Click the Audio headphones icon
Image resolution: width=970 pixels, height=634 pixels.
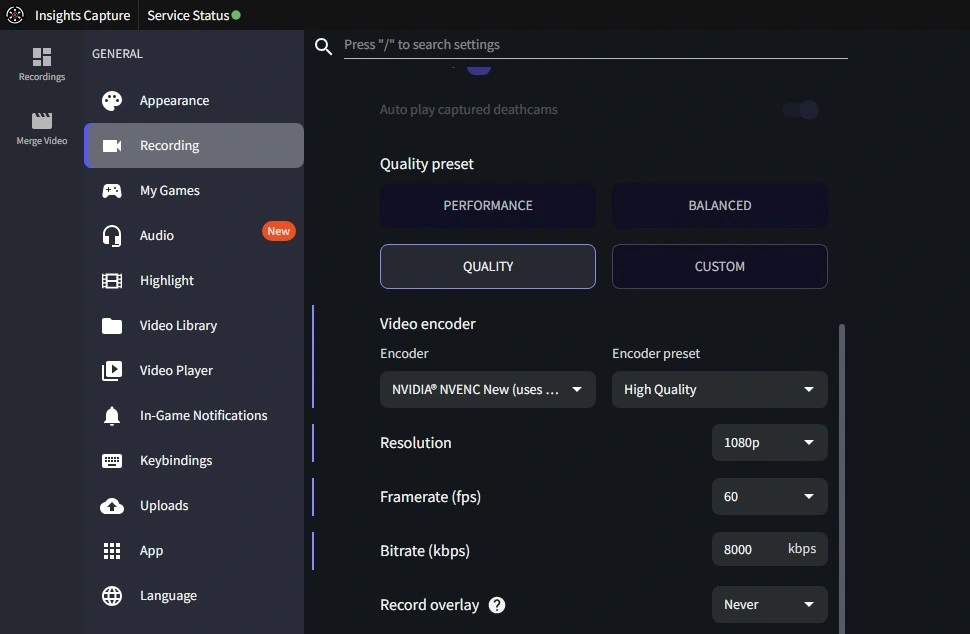point(112,235)
